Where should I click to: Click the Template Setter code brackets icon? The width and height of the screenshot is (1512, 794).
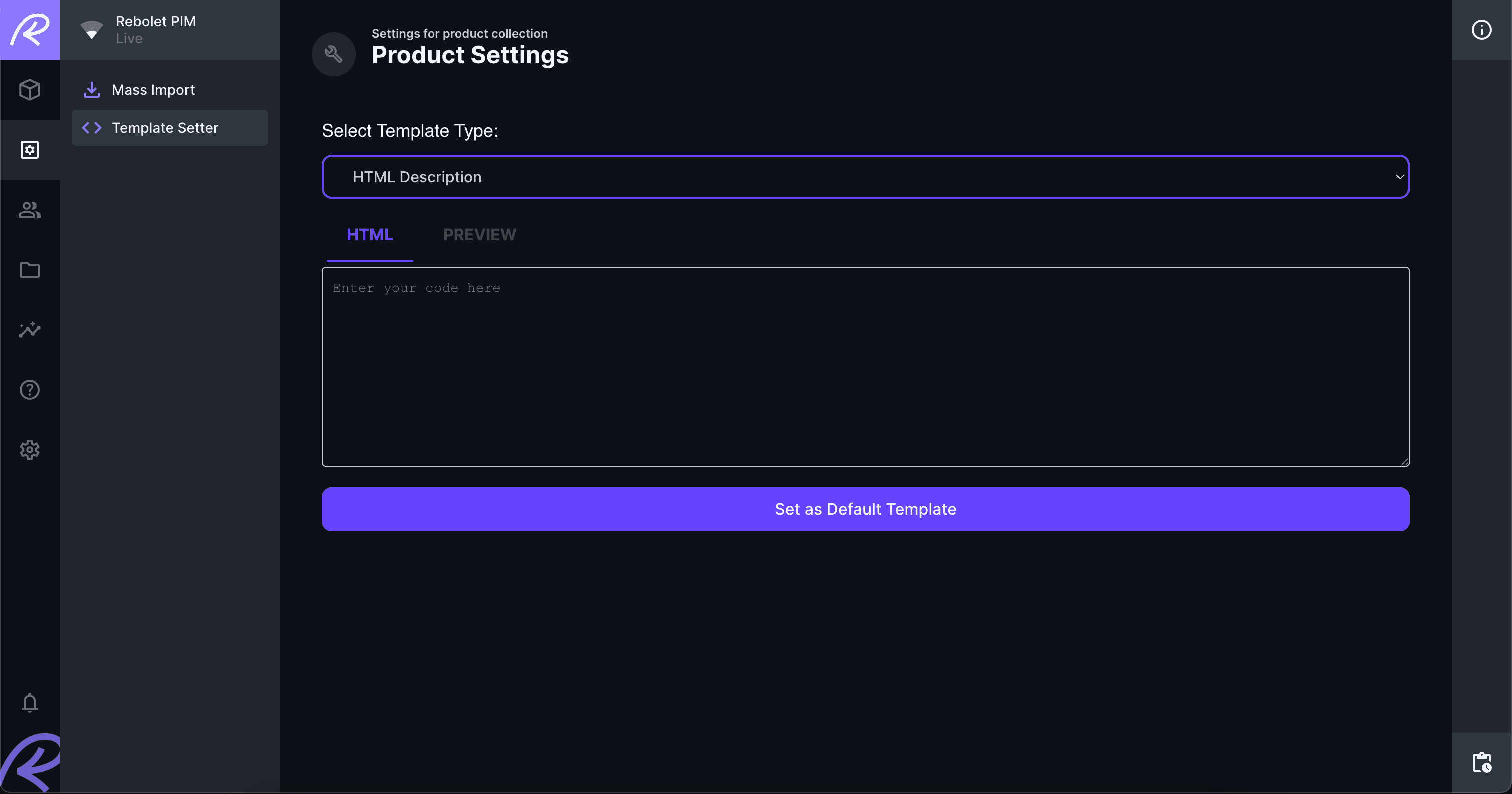pos(92,128)
